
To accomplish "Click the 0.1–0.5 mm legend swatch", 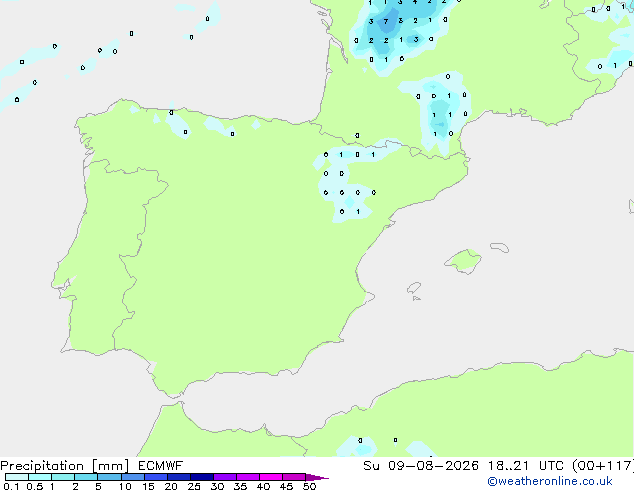I will coord(17,477).
